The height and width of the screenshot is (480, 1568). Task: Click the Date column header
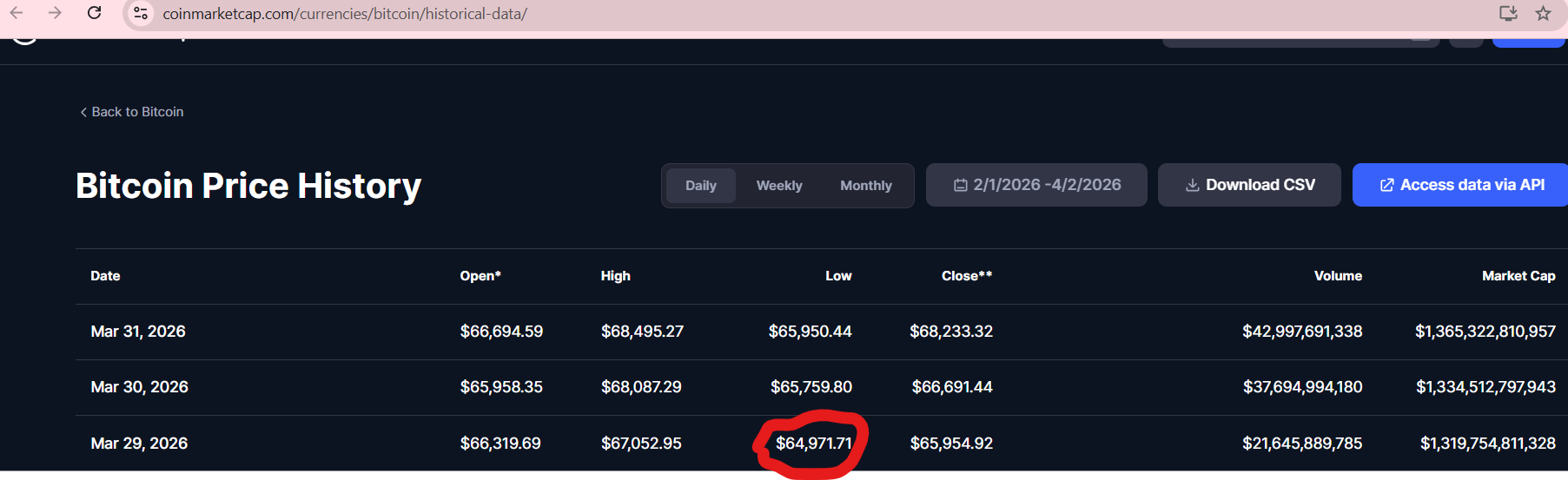click(105, 276)
